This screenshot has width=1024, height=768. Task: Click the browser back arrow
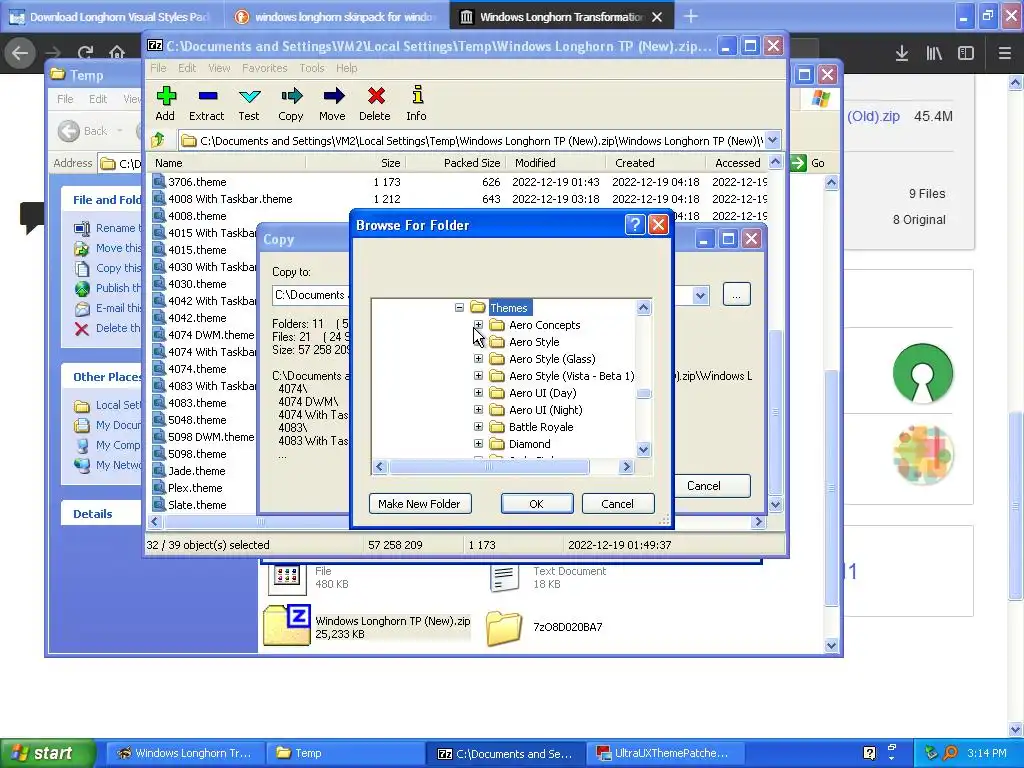coord(20,53)
